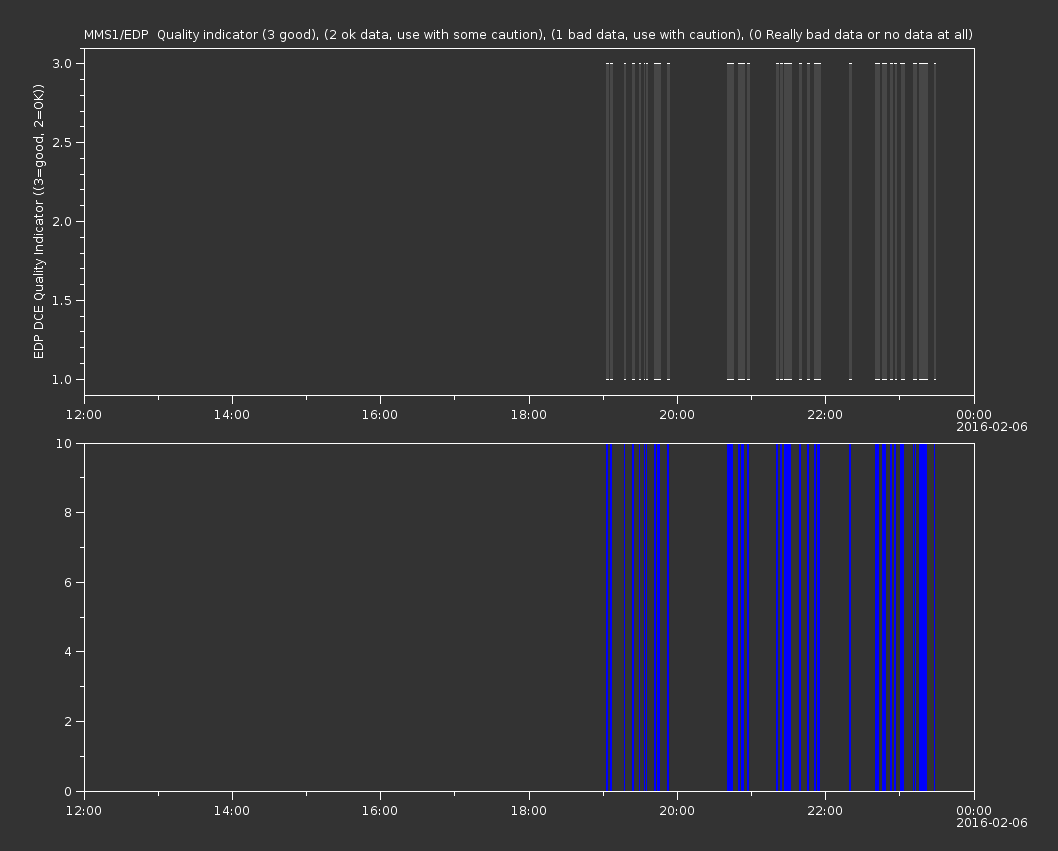Click the 2016-02-06 date label under lower plot
Image resolution: width=1058 pixels, height=851 pixels.
point(992,823)
